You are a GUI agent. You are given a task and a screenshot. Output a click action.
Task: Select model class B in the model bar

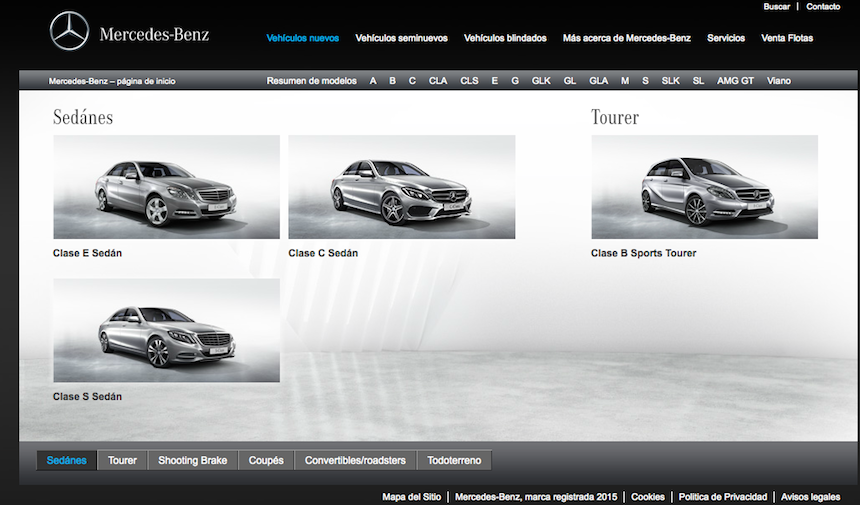392,81
